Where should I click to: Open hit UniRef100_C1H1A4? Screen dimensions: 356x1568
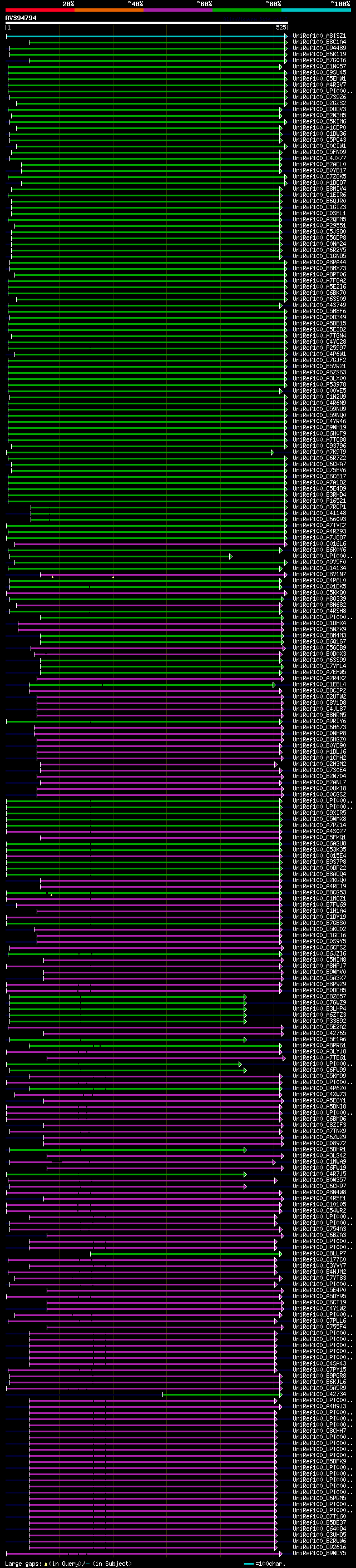[319, 911]
